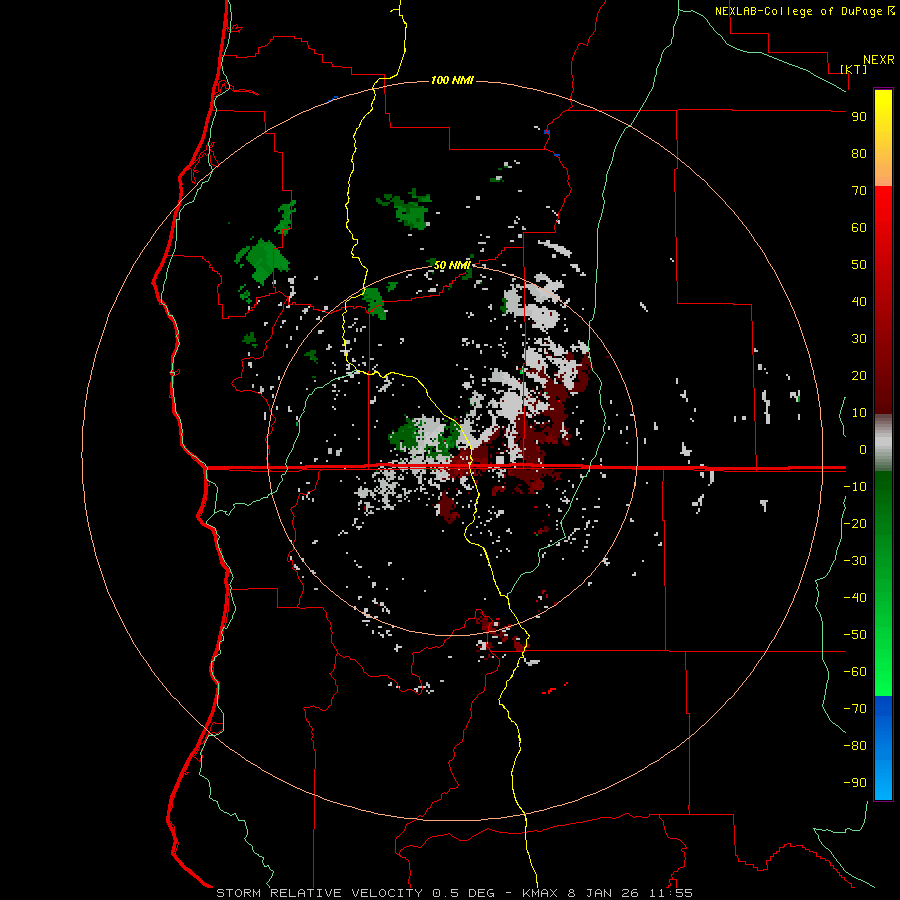Click the 40 value on velocity scale
This screenshot has width=900, height=900.
click(859, 302)
